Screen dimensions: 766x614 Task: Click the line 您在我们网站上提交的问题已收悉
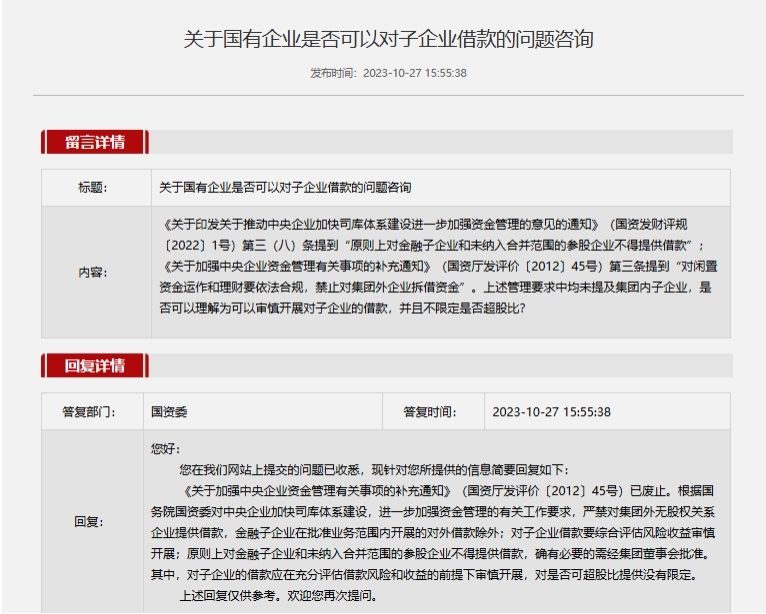[374, 470]
